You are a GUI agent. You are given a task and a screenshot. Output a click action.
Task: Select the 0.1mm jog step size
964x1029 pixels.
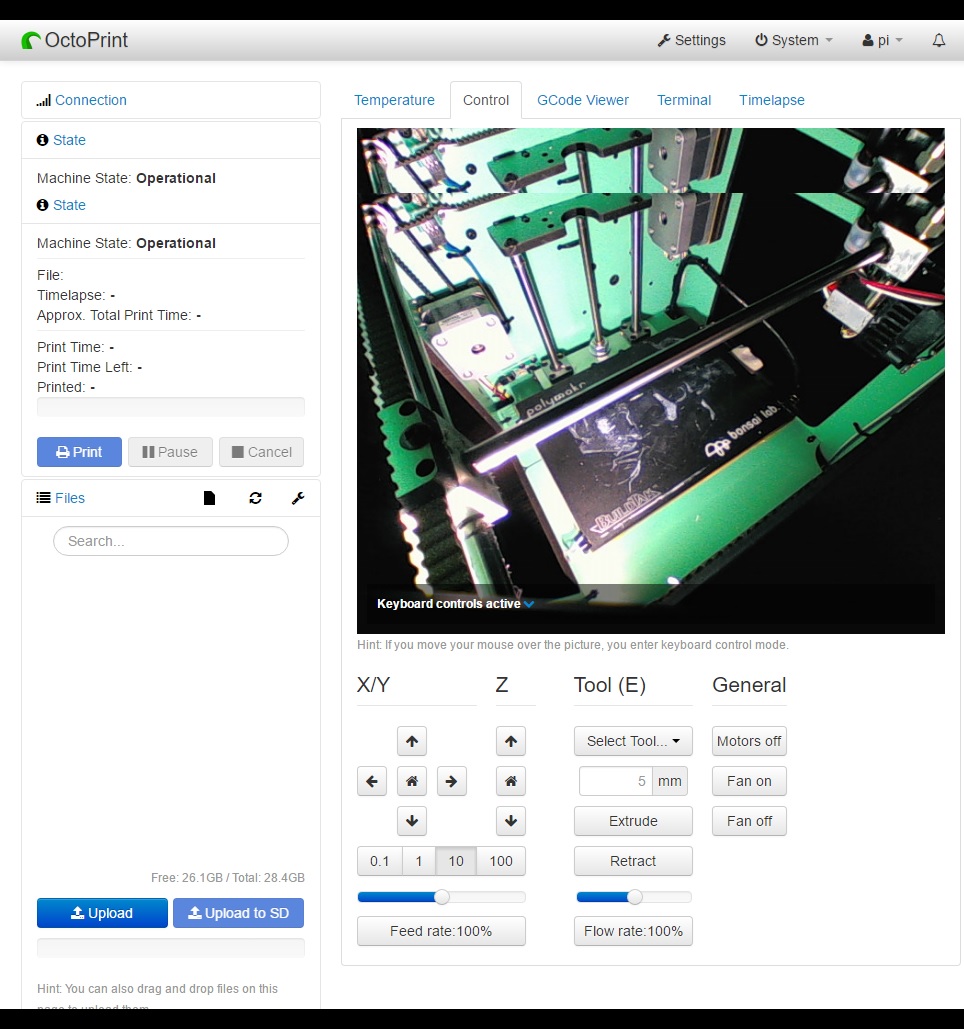[379, 861]
